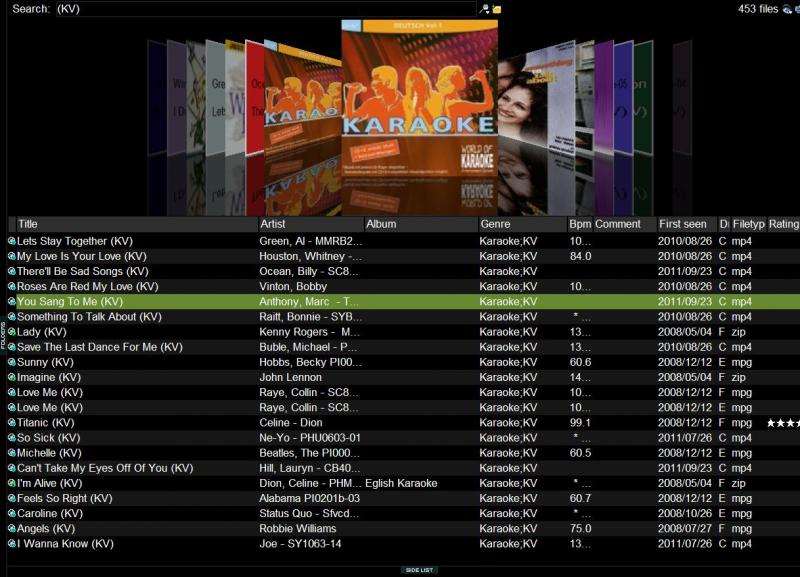
Task: Click the Bpm value 99.1
Action: (x=581, y=423)
